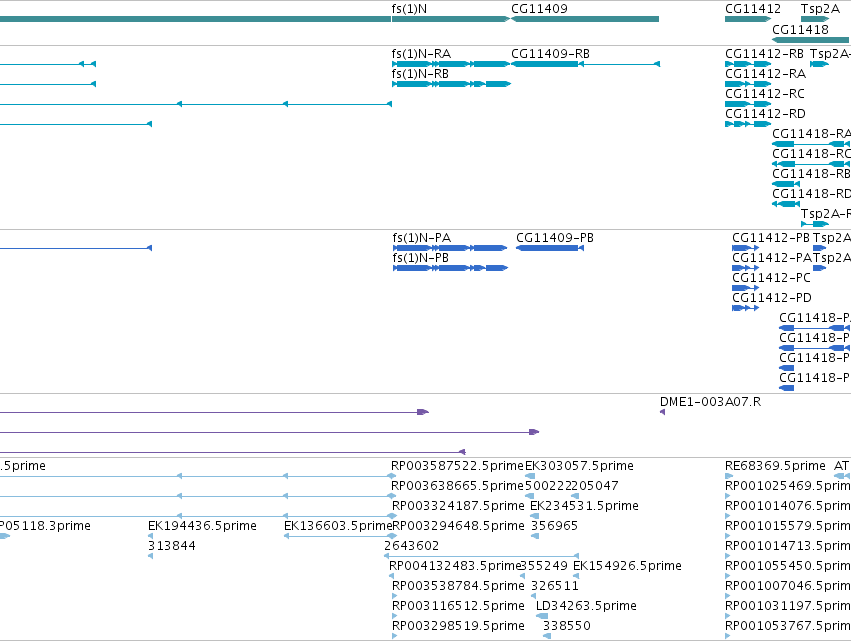
Task: Select protein CG11412-PD
Action: 772,298
